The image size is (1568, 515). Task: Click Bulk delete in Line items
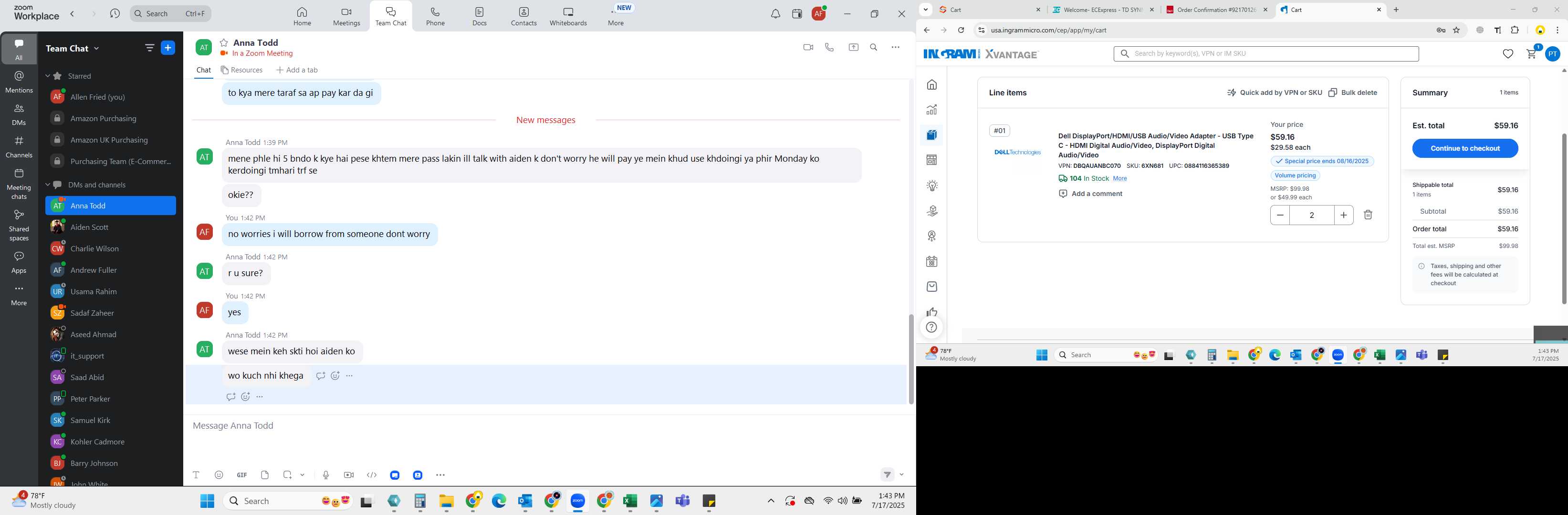point(1352,93)
